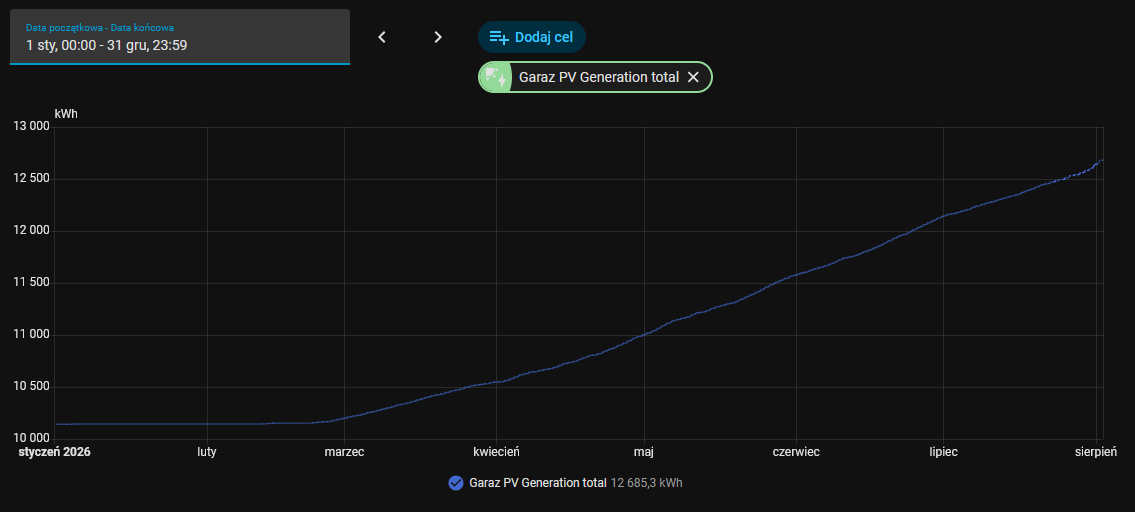
Task: Click the kwiecień axis label
Action: (x=497, y=452)
